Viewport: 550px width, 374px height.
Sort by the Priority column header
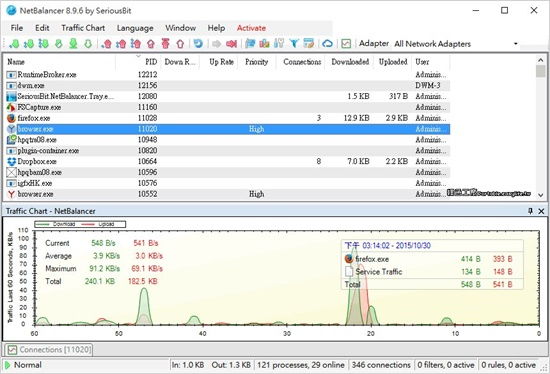pos(256,62)
